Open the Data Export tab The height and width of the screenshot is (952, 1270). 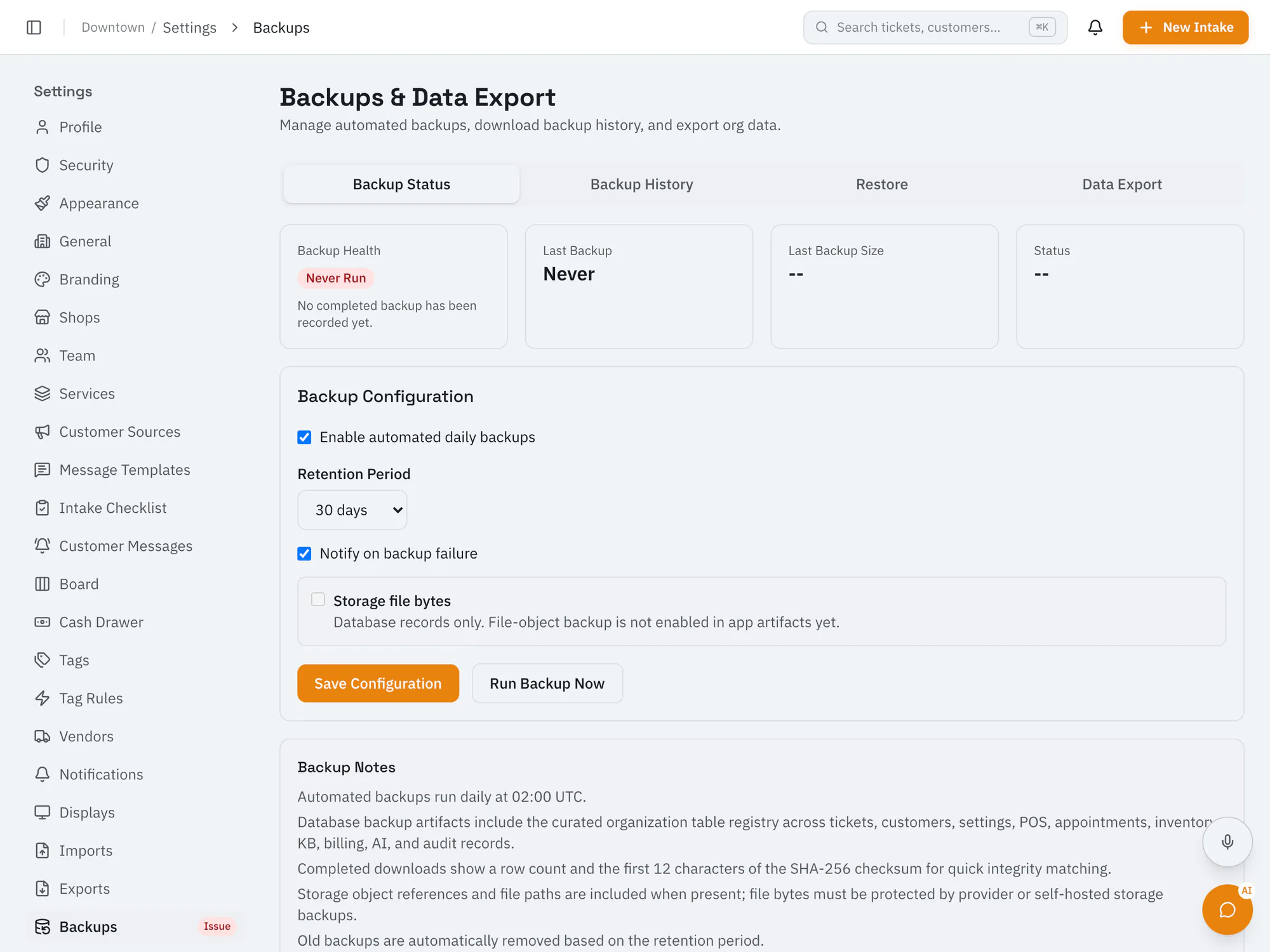point(1122,184)
